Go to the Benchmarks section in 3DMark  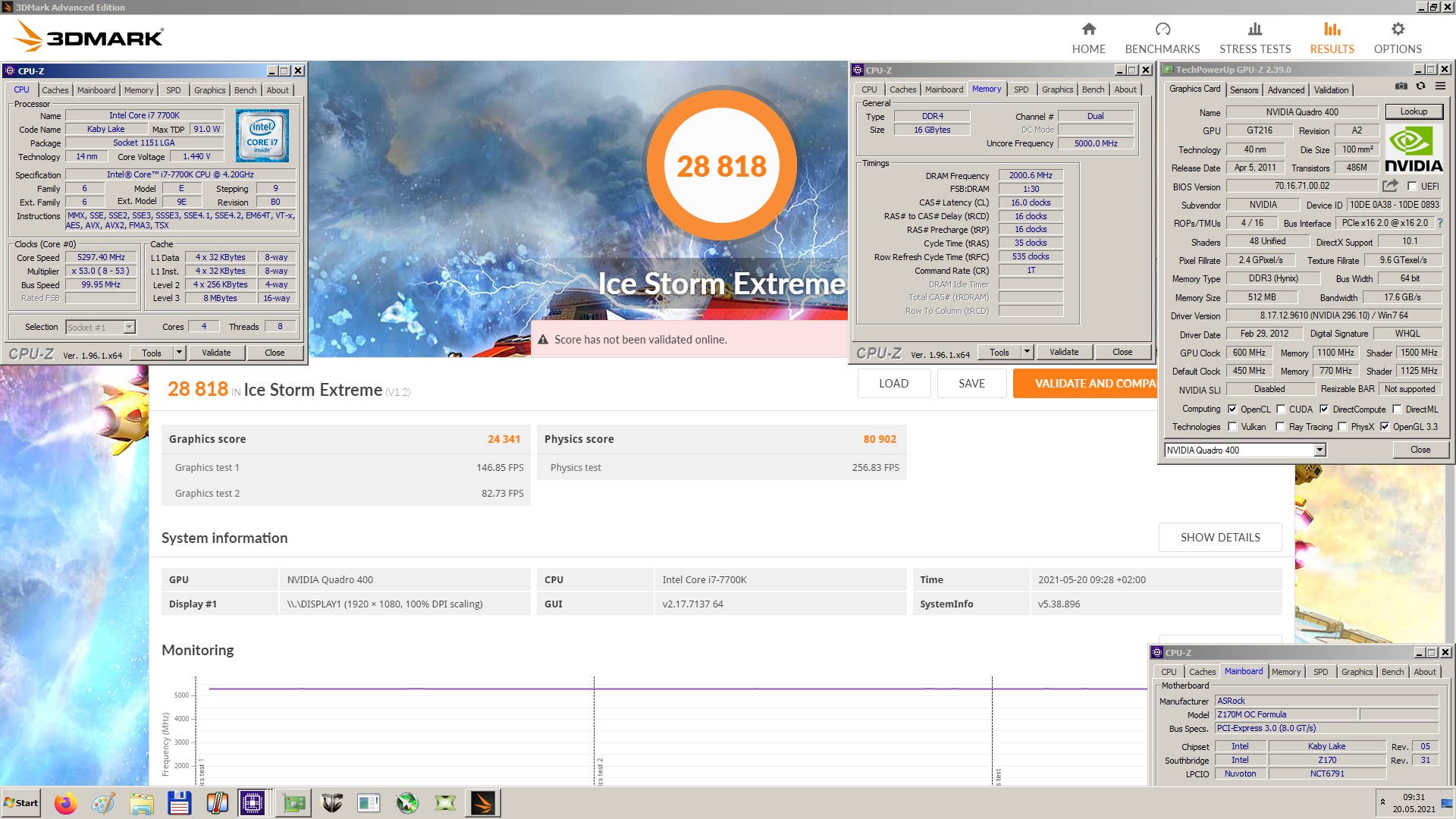pyautogui.click(x=1162, y=38)
